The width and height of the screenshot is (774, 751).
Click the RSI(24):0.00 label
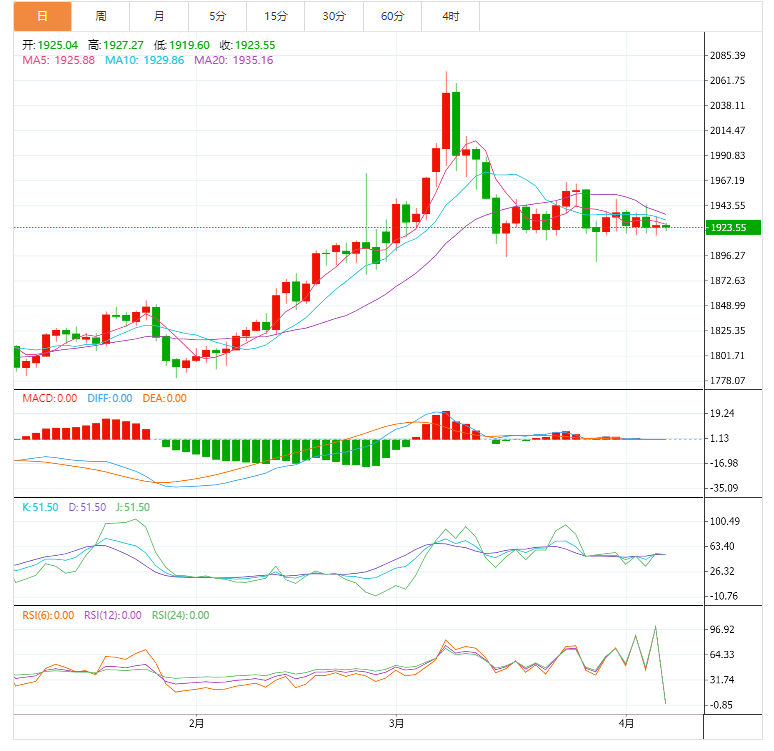pos(181,616)
